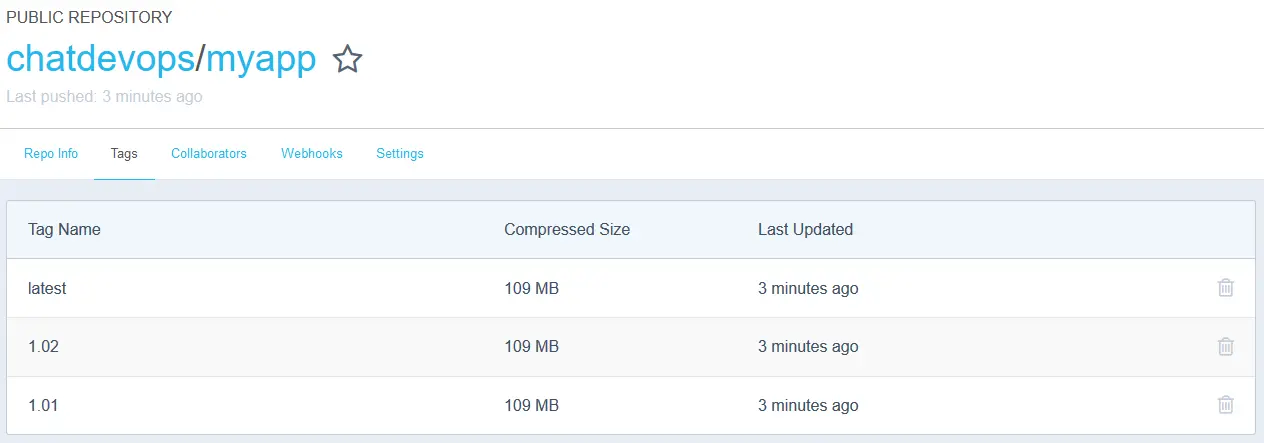This screenshot has height=443, width=1264.
Task: Click the chatdevops namespace link
Action: coord(100,60)
